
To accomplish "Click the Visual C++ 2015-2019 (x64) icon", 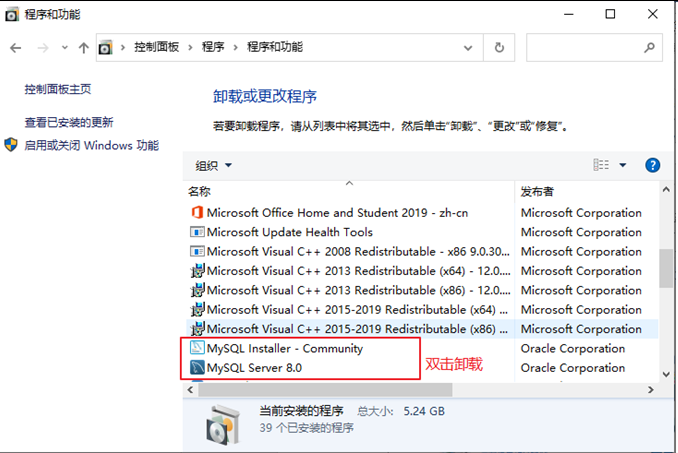I will click(197, 310).
